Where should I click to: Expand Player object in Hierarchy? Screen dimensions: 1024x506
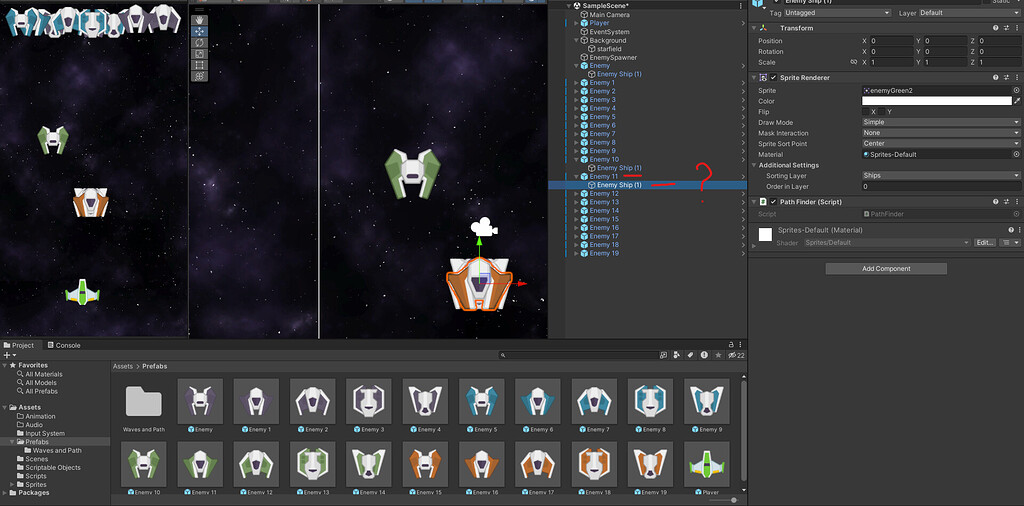tap(577, 24)
